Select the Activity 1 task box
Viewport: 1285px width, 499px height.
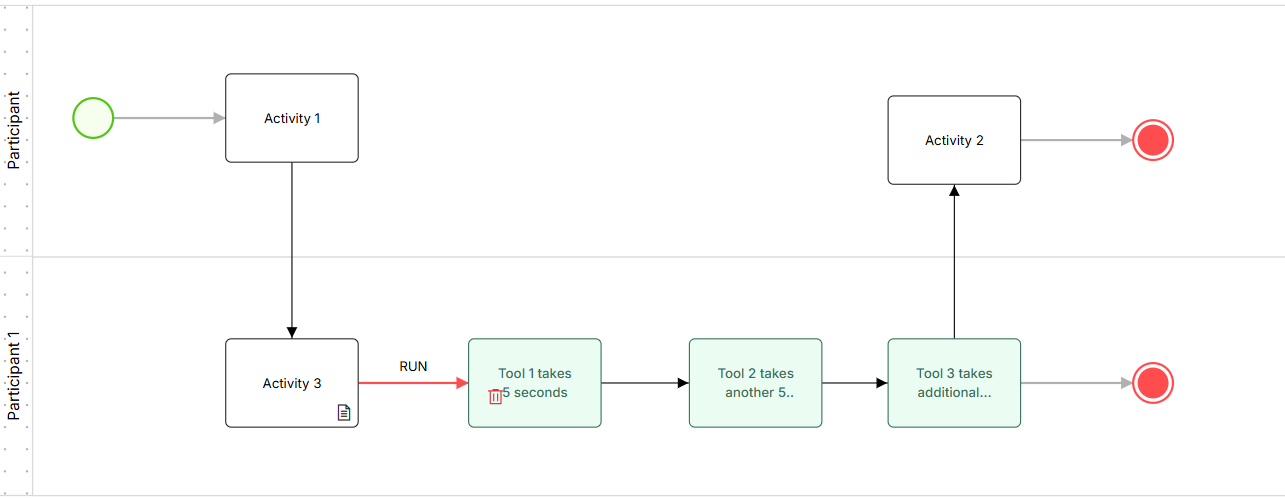(x=292, y=118)
